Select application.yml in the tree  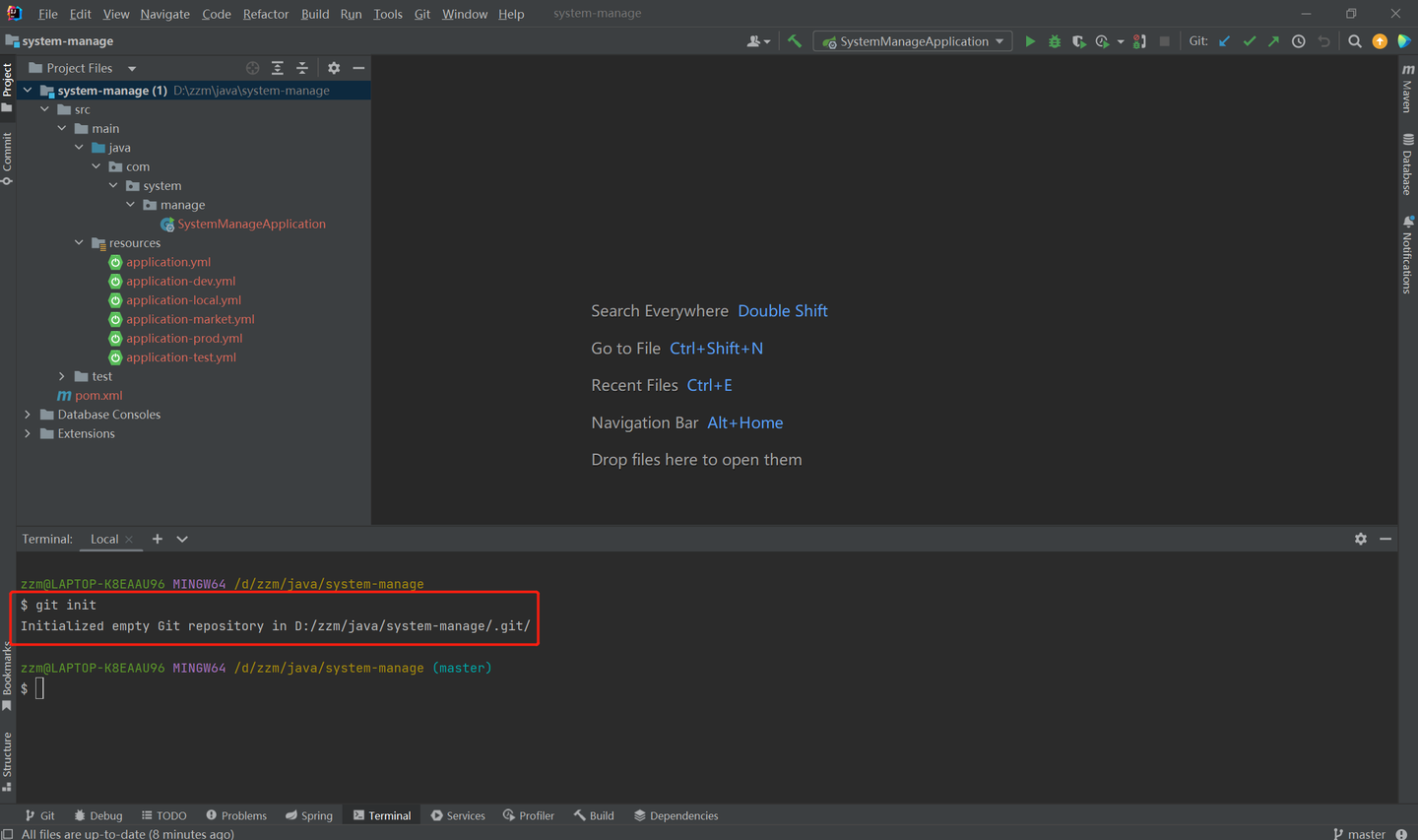pos(168,262)
